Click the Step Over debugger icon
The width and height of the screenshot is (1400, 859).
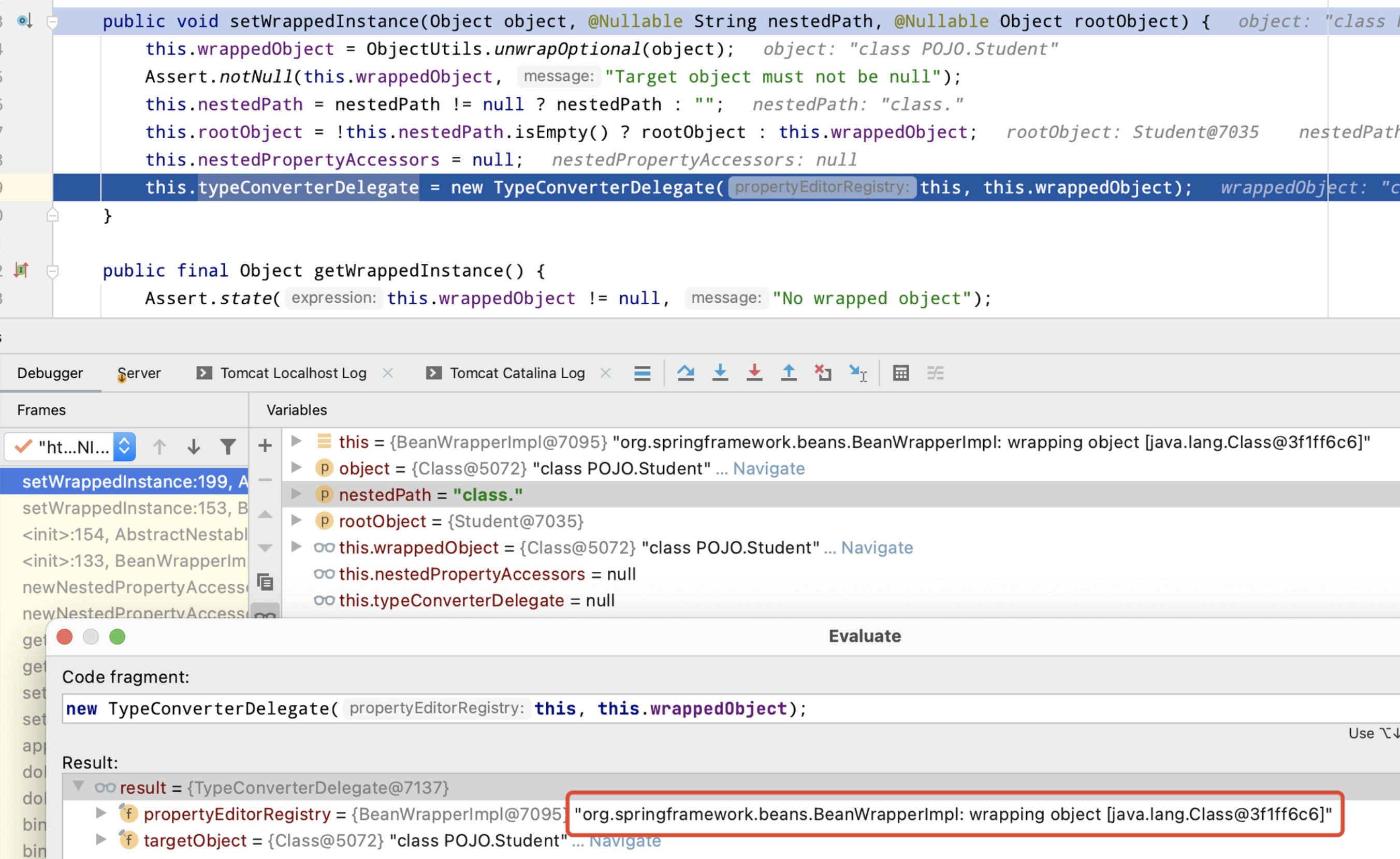pos(686,373)
